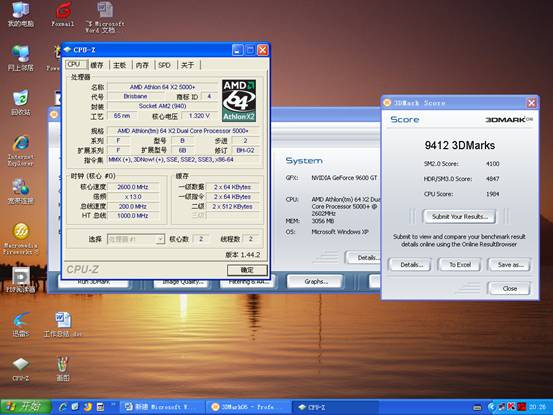The height and width of the screenshot is (415, 553).
Task: Open the CPU-Z desktop shortcut
Action: coord(21,369)
